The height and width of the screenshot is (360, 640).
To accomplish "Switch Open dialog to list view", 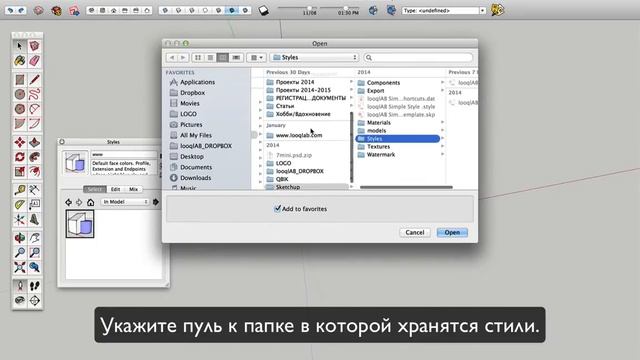I will click(x=210, y=58).
